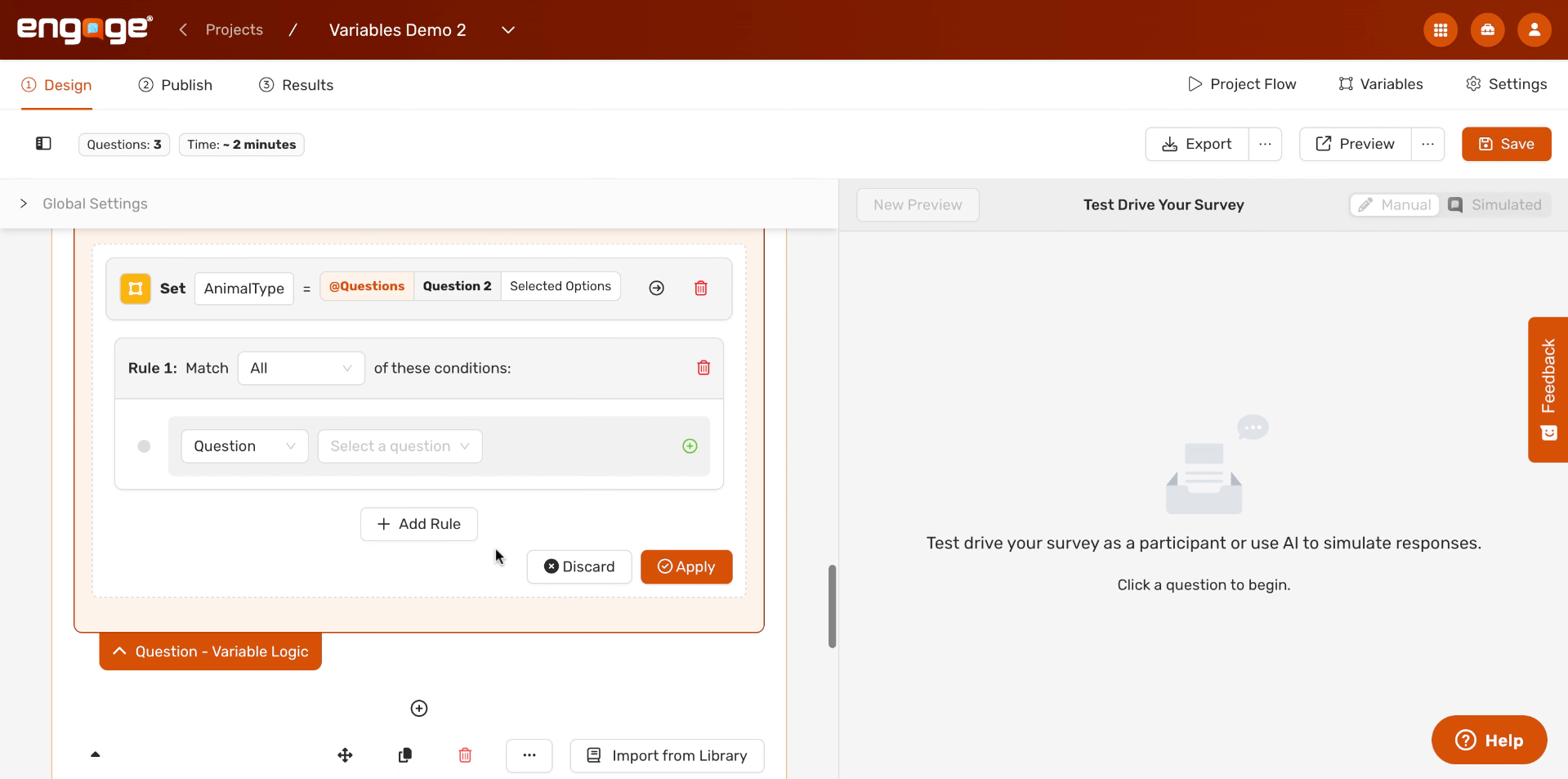Switch to the Results tab
Image resolution: width=1568 pixels, height=779 pixels.
296,85
